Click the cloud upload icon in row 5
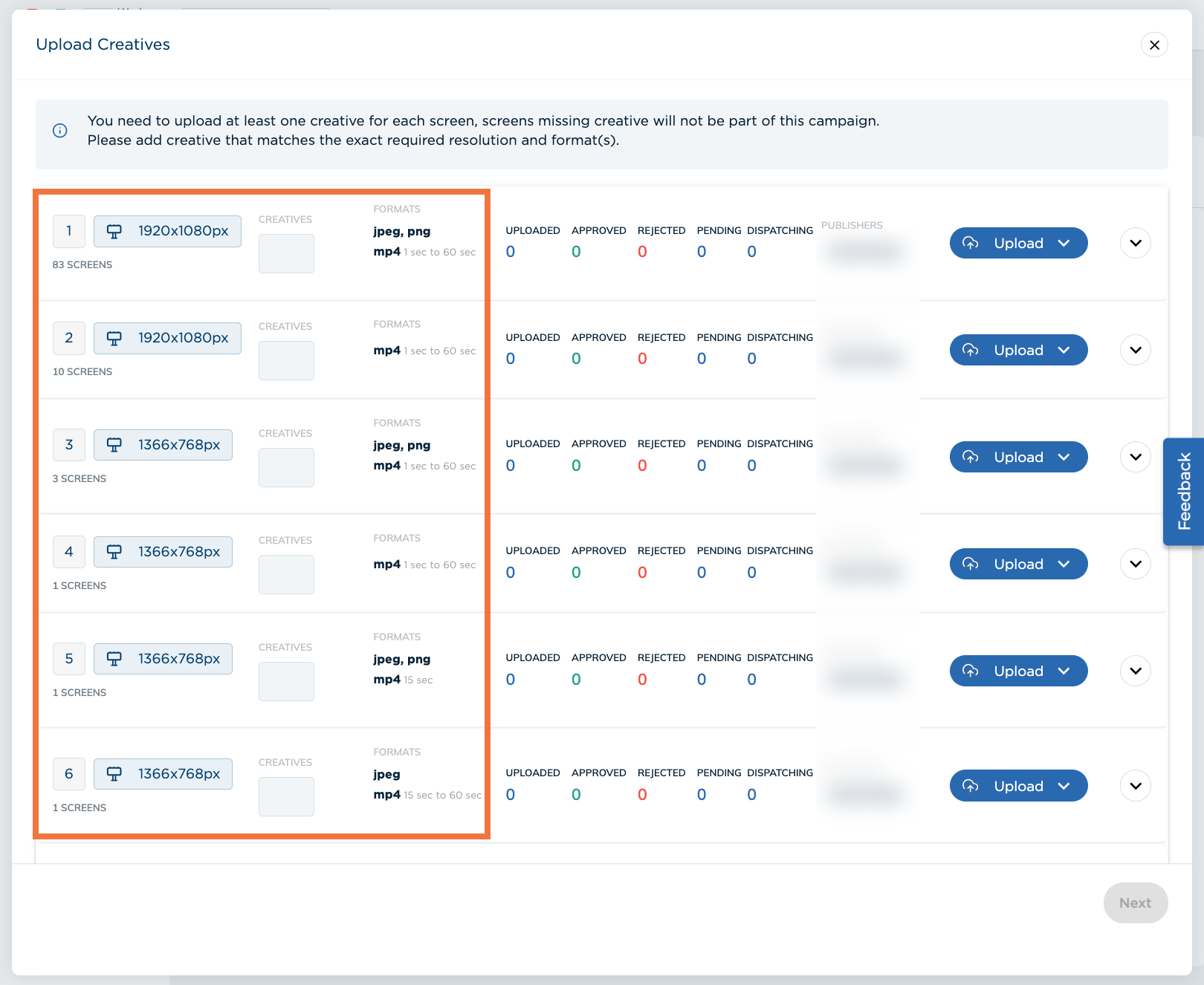1204x985 pixels. (x=971, y=671)
